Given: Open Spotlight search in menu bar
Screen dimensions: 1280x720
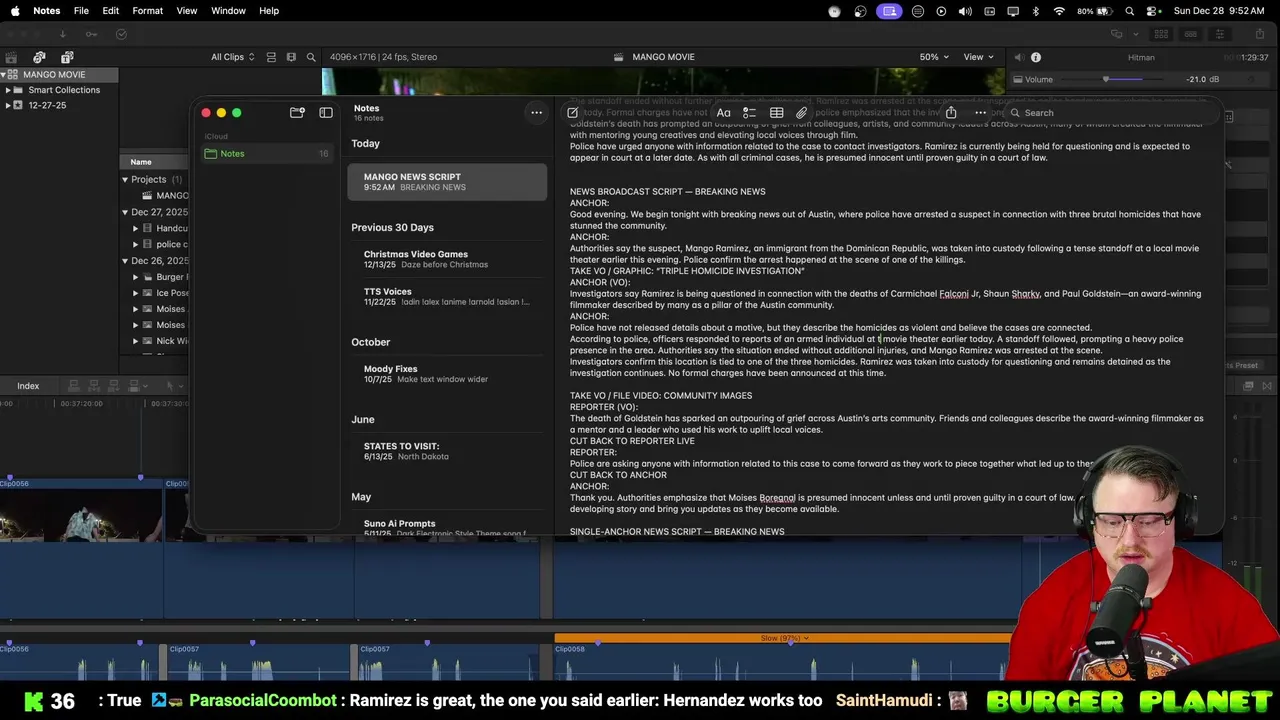Looking at the screenshot, I should 1130,11.
